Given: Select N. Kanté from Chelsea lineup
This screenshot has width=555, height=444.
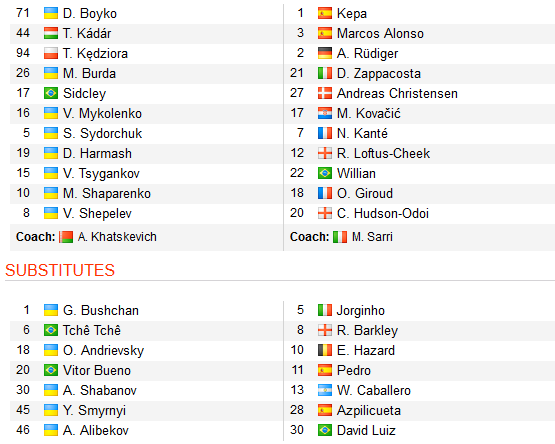Looking at the screenshot, I should tap(362, 133).
